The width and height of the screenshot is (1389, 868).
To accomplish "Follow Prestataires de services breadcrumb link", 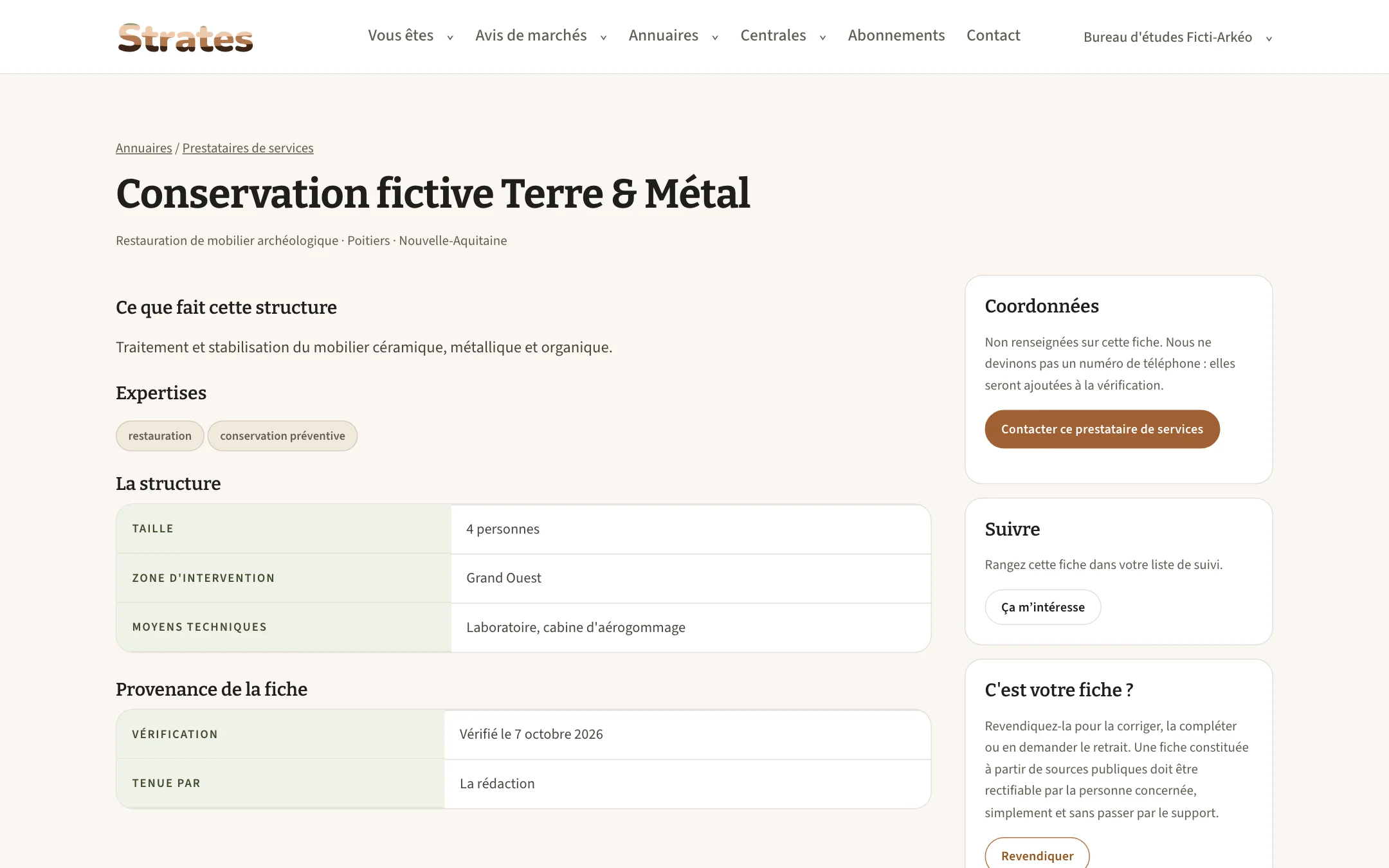I will 248,148.
